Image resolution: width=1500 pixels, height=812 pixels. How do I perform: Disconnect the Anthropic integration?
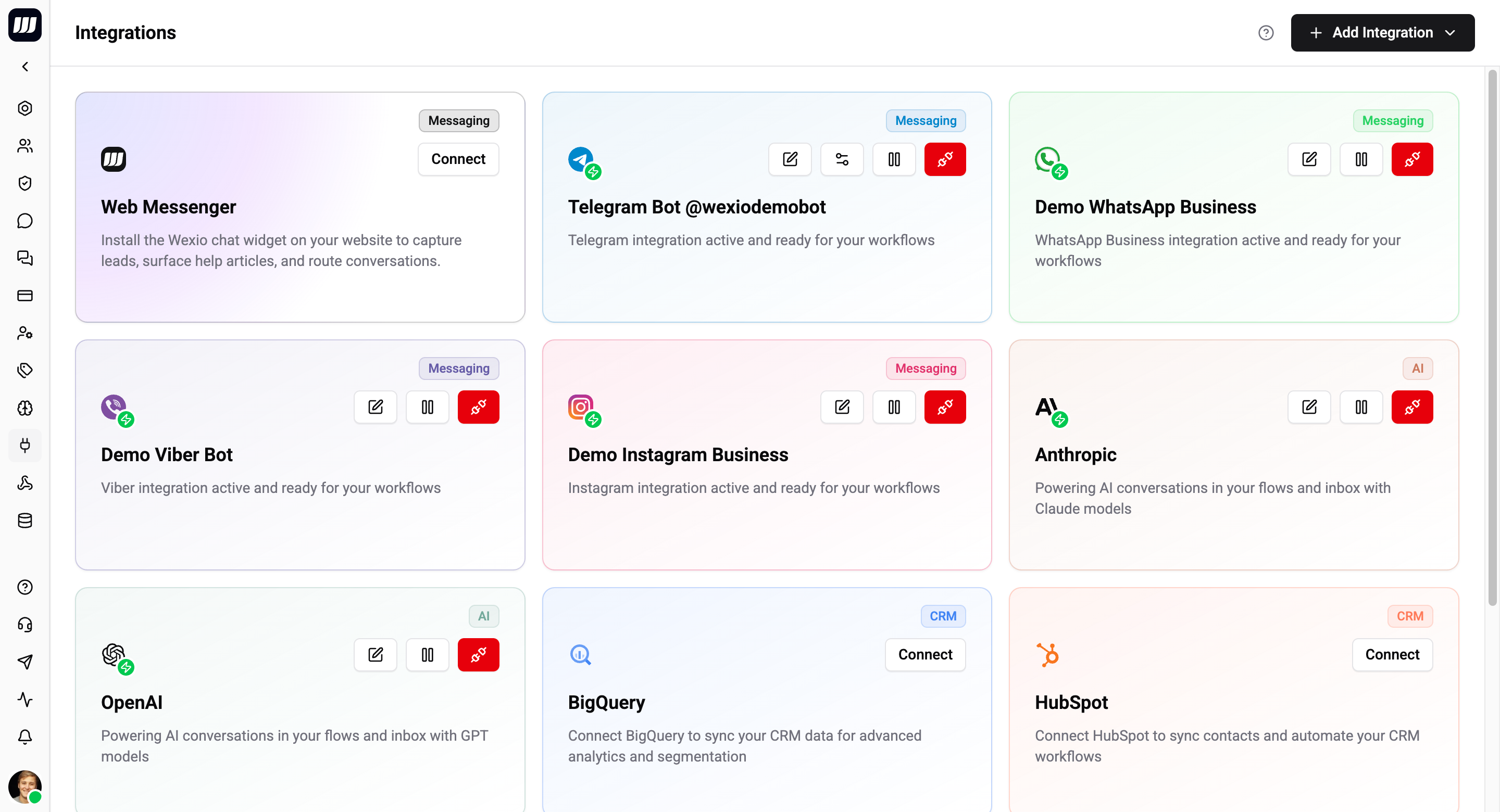[1412, 407]
